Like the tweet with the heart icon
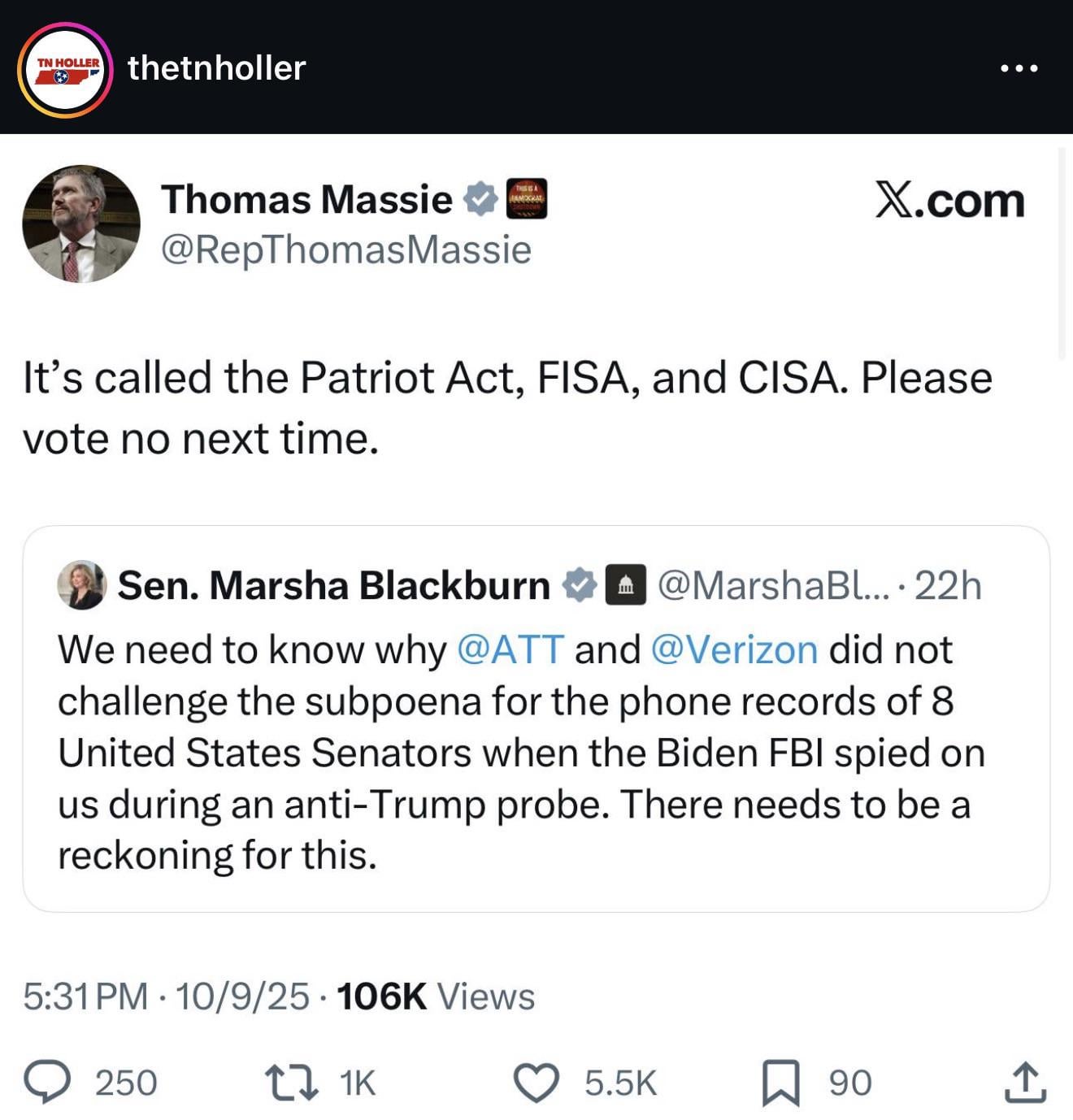1073x1120 pixels. 536,1083
